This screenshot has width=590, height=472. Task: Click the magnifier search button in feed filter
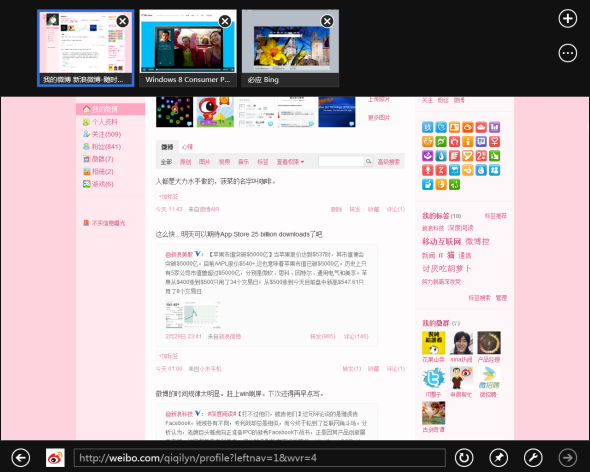coord(368,161)
